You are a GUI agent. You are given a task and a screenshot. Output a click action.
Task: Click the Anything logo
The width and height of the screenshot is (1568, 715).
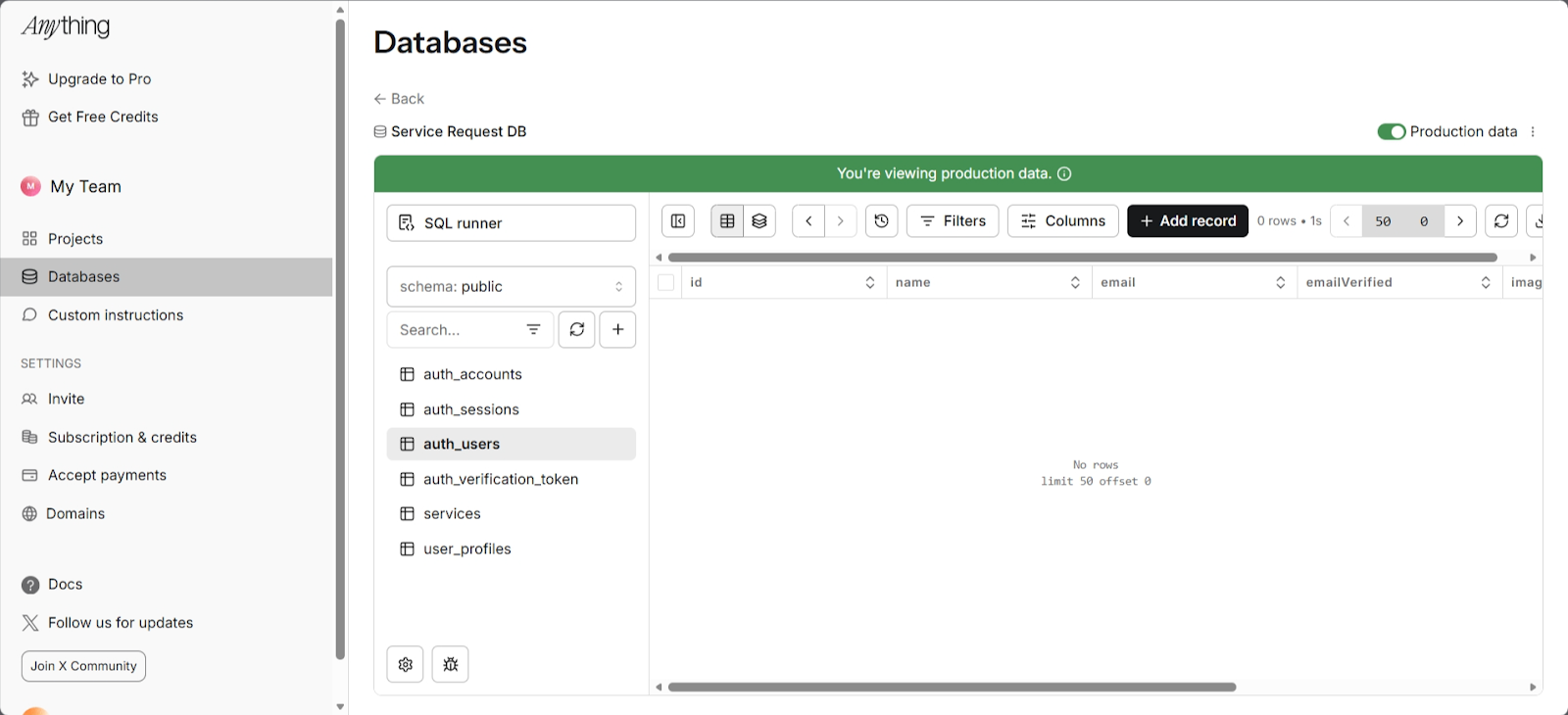[x=66, y=27]
